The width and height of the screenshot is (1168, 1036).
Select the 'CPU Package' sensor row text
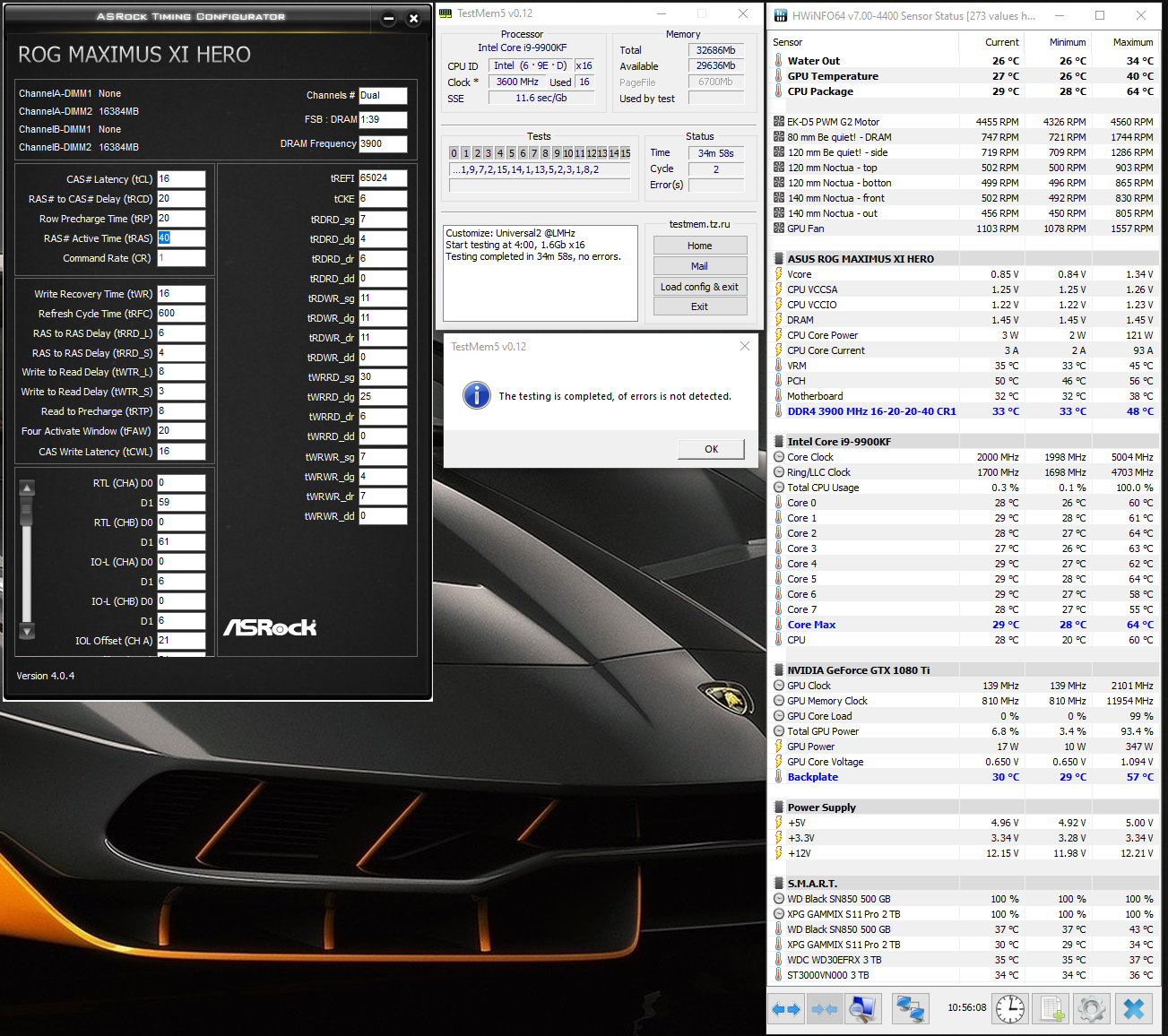point(820,91)
